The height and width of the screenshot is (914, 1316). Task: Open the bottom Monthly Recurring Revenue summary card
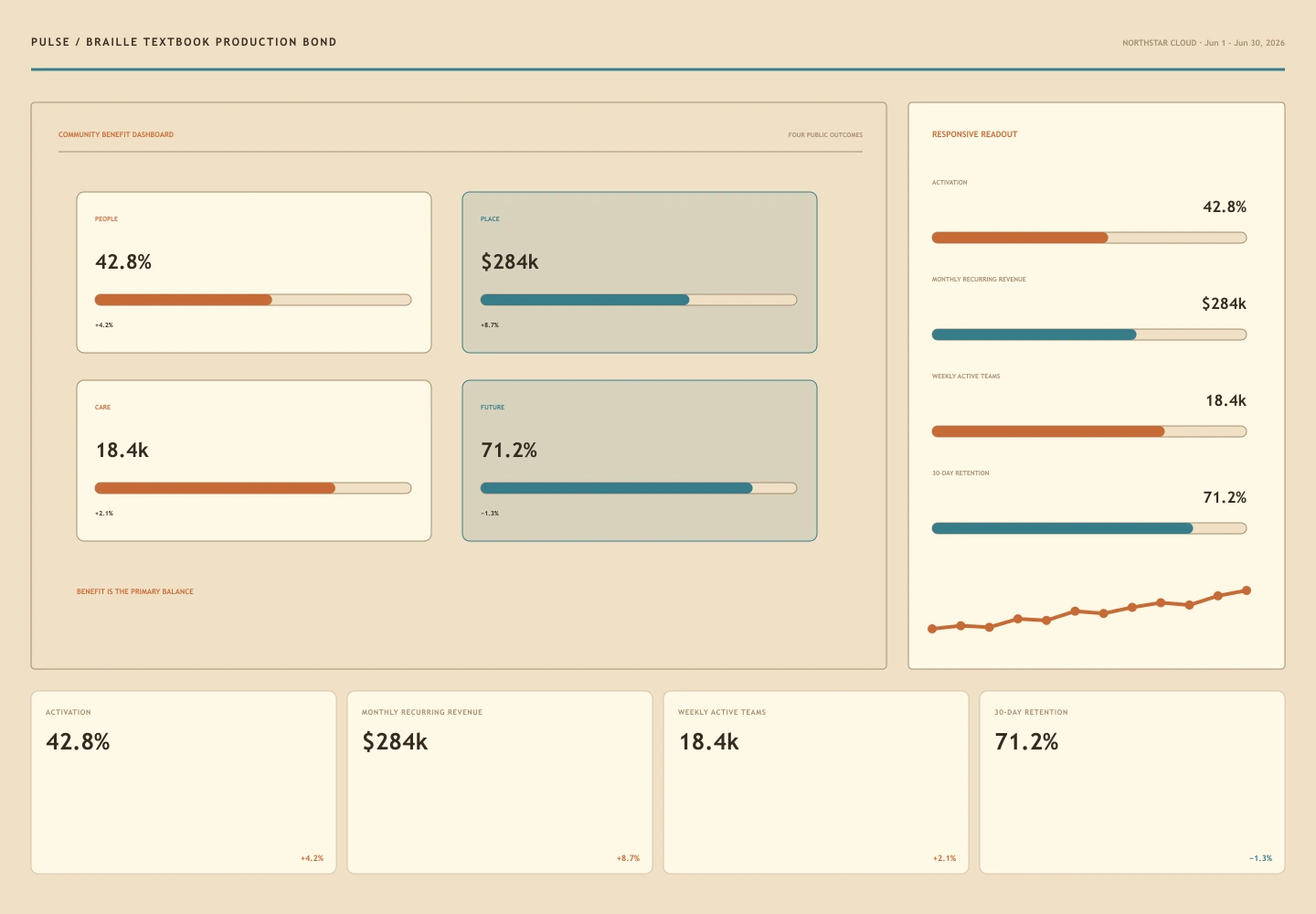500,782
